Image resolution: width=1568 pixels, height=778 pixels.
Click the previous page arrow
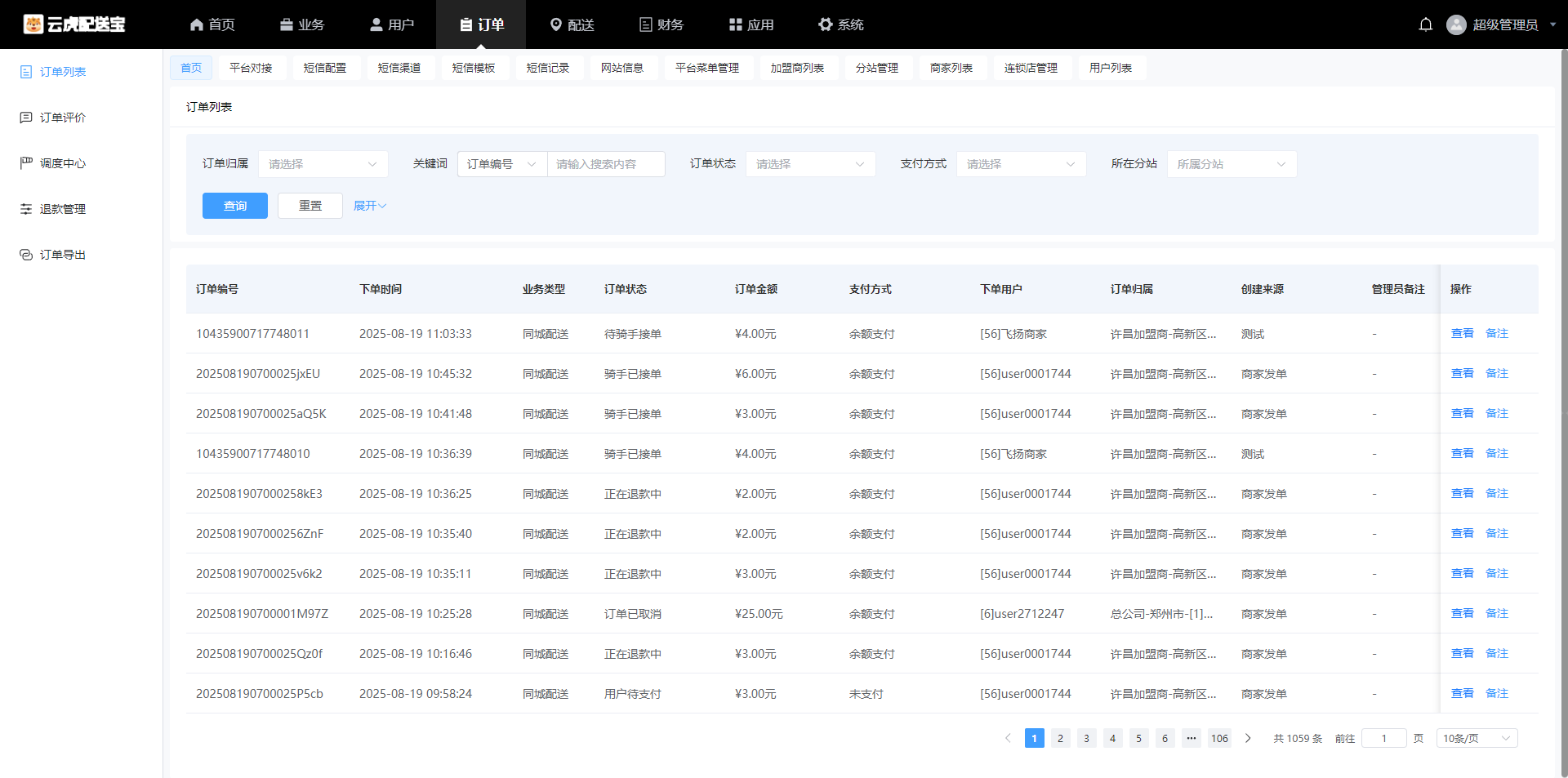[1008, 738]
